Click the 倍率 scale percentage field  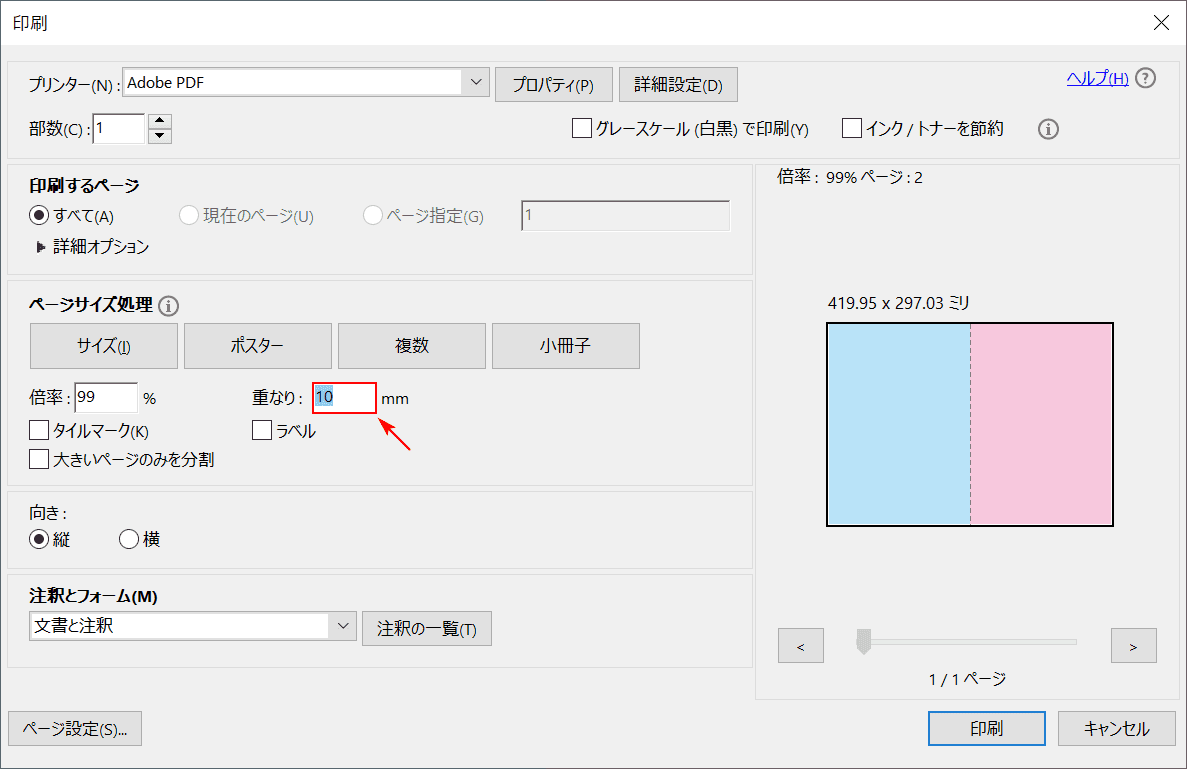pos(106,398)
